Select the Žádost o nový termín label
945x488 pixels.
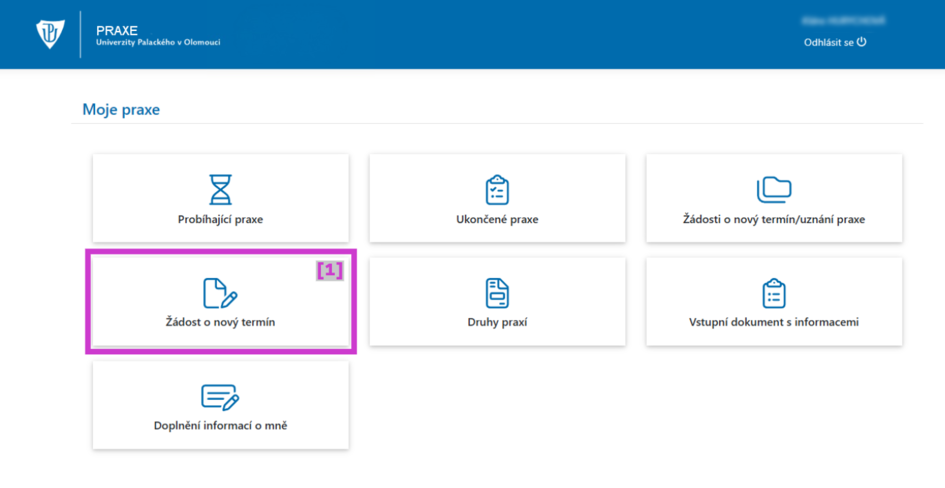coord(220,322)
